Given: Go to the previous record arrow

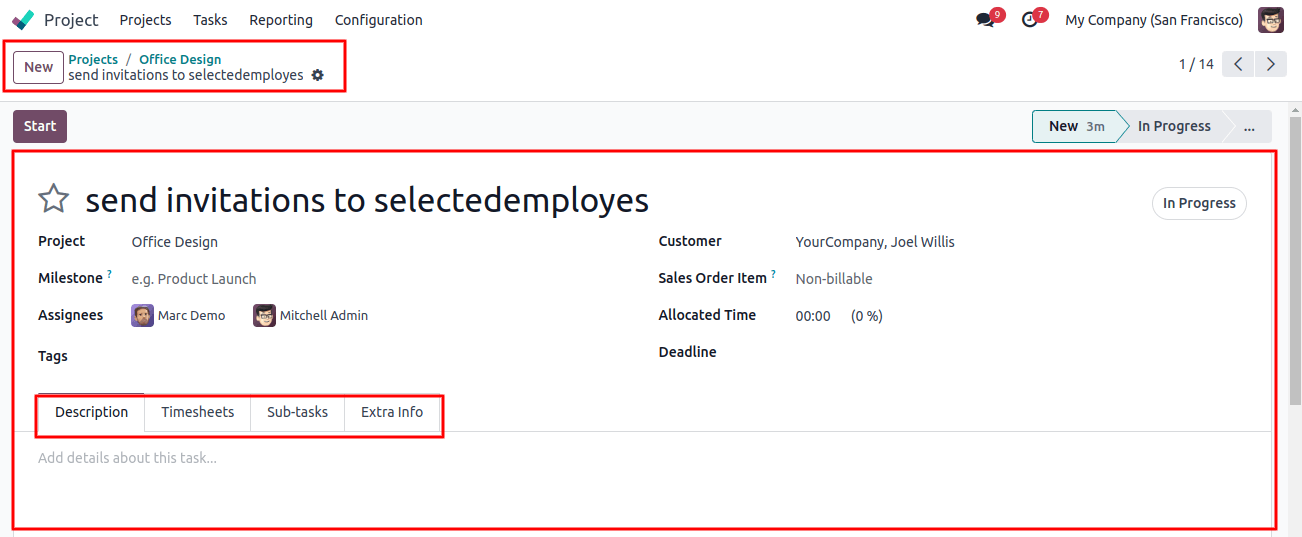Looking at the screenshot, I should click(x=1238, y=64).
